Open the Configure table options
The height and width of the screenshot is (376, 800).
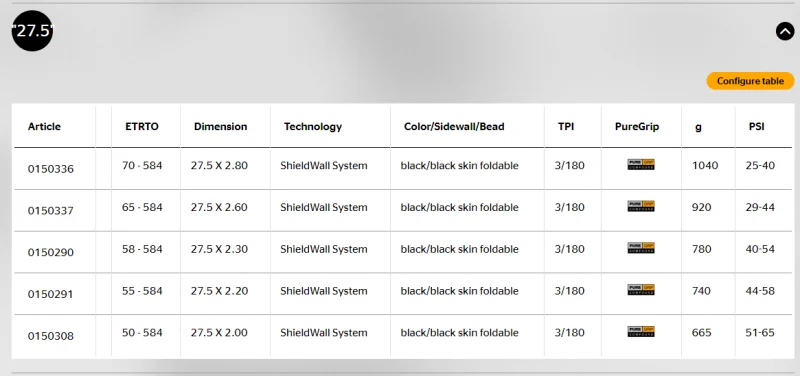click(x=750, y=81)
